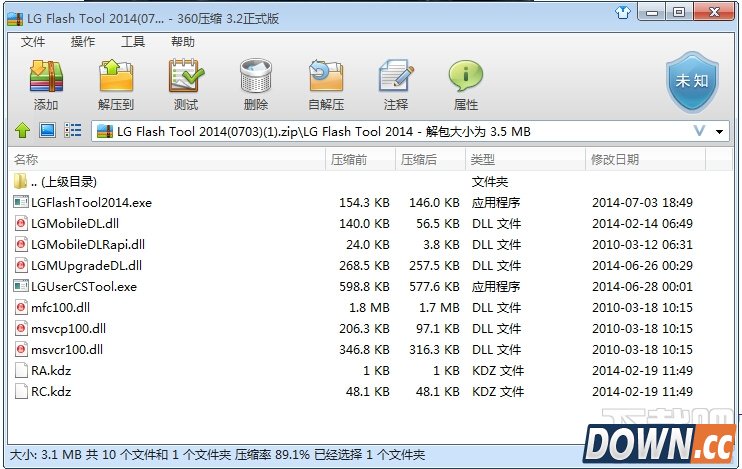Click the skin shirt icon in title bar
This screenshot has width=742, height=469.
point(623,12)
